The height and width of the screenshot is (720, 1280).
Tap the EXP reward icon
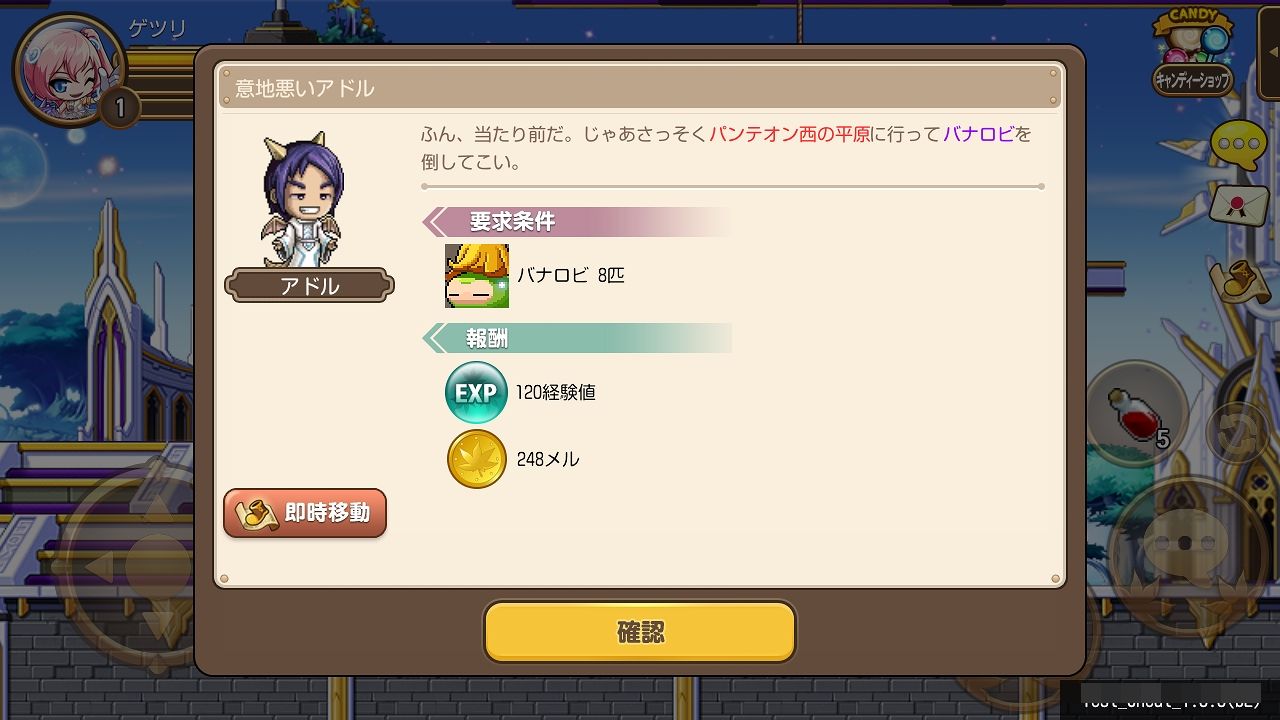(476, 392)
